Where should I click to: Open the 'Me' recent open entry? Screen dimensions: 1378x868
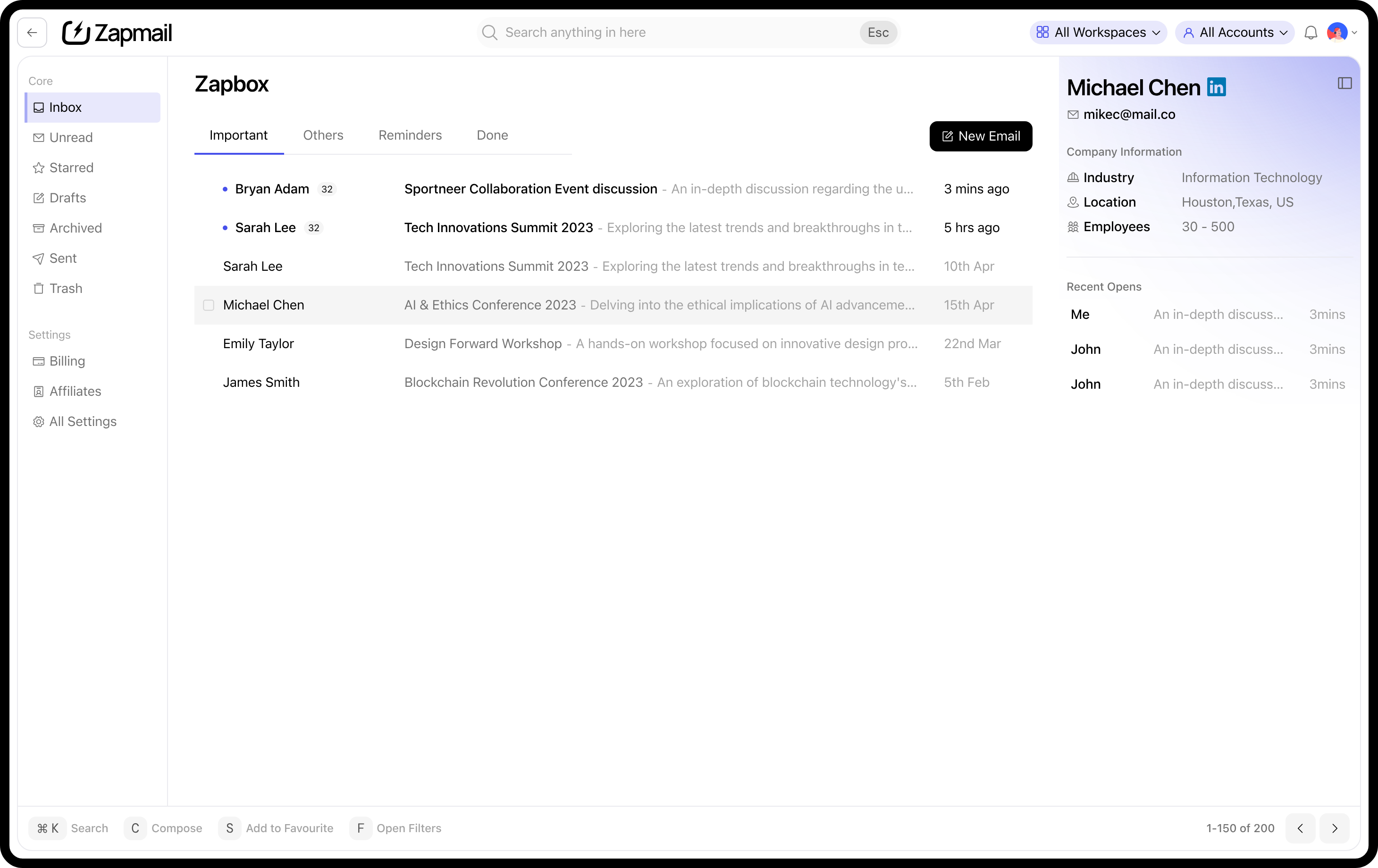tap(1208, 315)
